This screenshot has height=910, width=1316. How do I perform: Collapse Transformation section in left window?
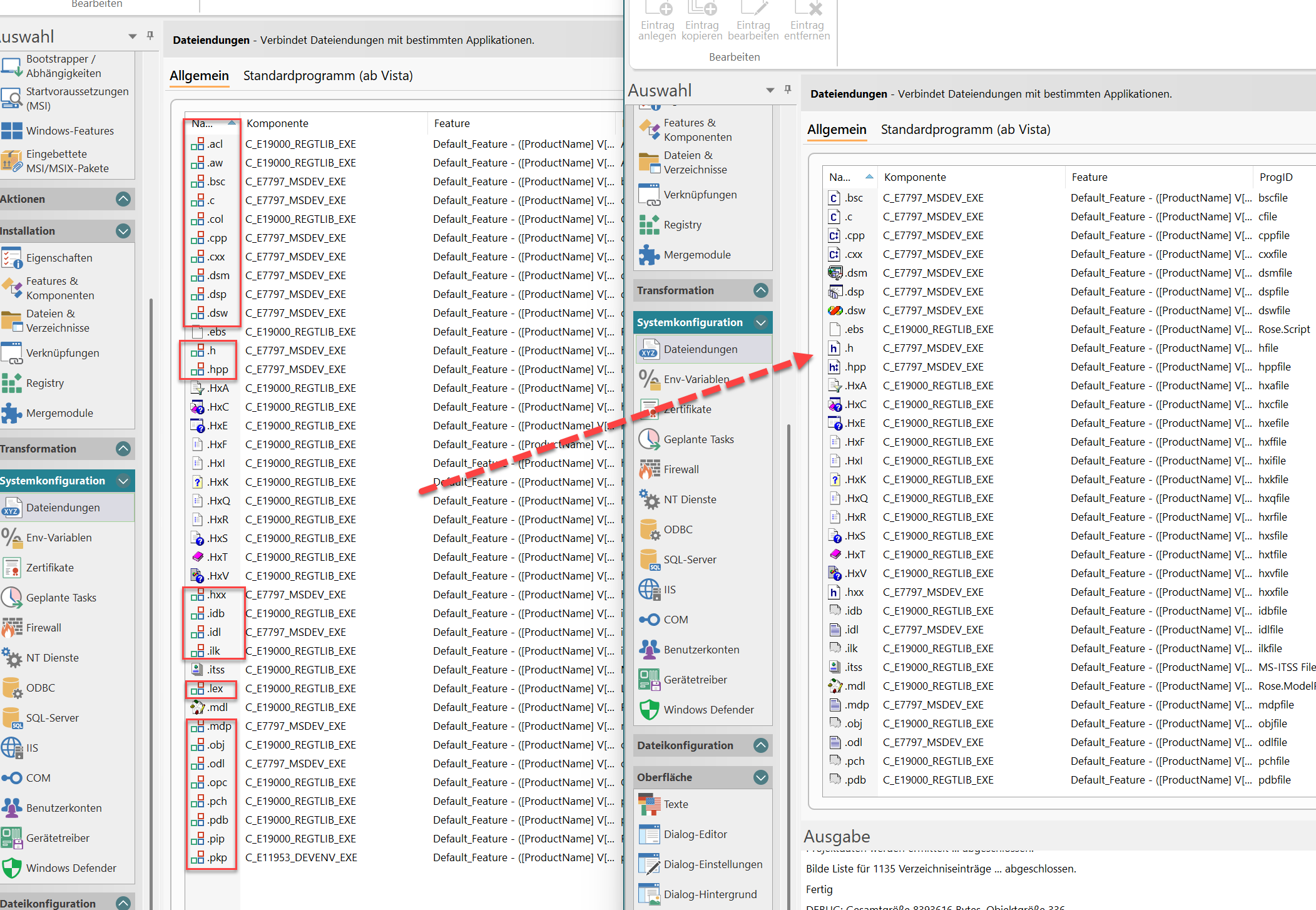pos(123,449)
